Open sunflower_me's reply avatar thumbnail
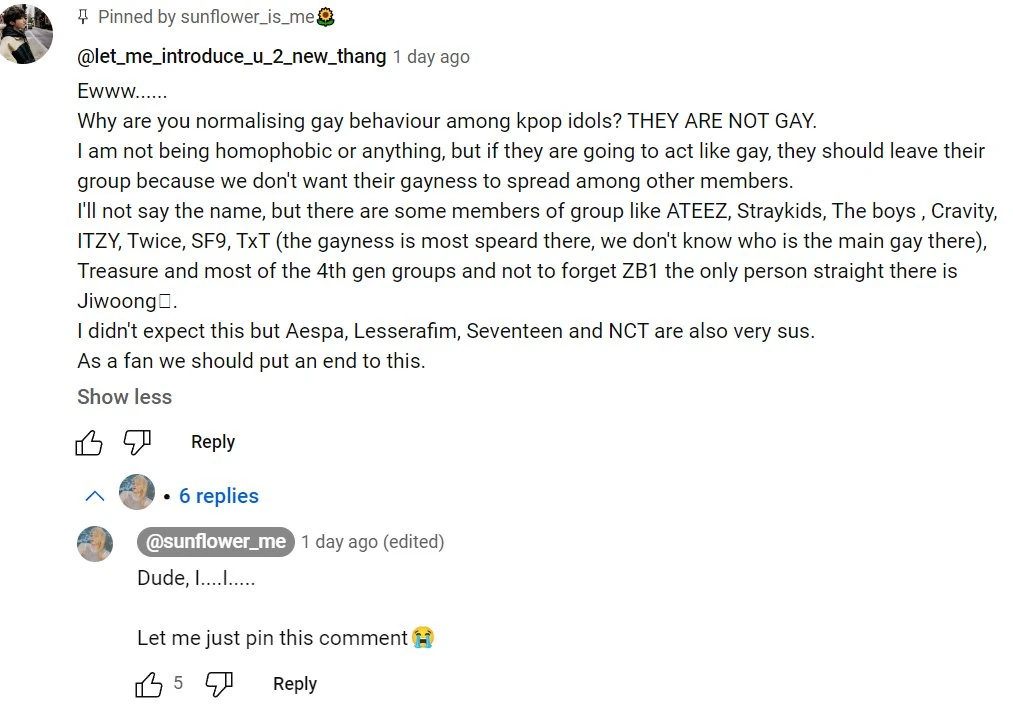1013x705 pixels. [x=94, y=543]
